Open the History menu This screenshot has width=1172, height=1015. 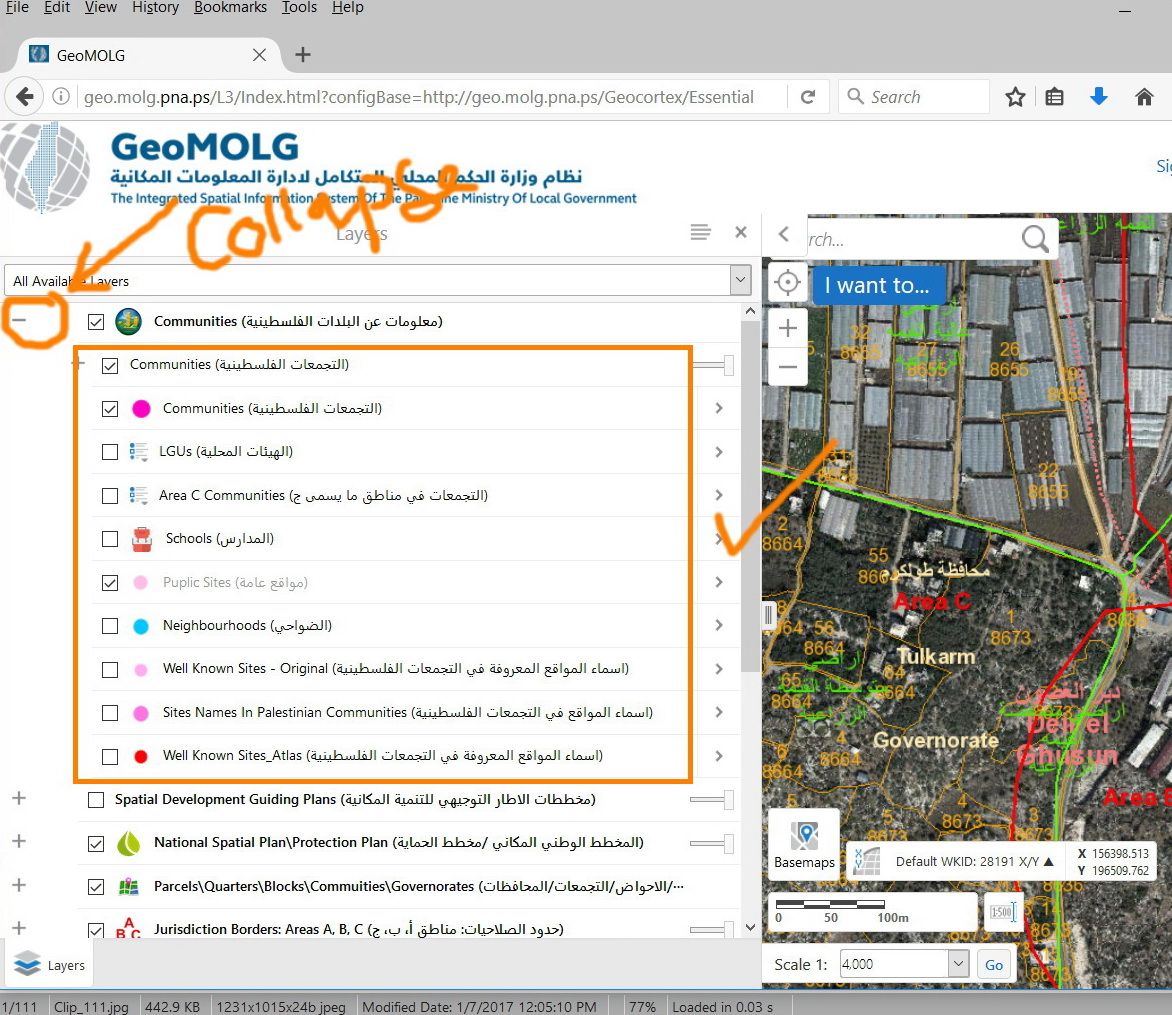tap(155, 7)
